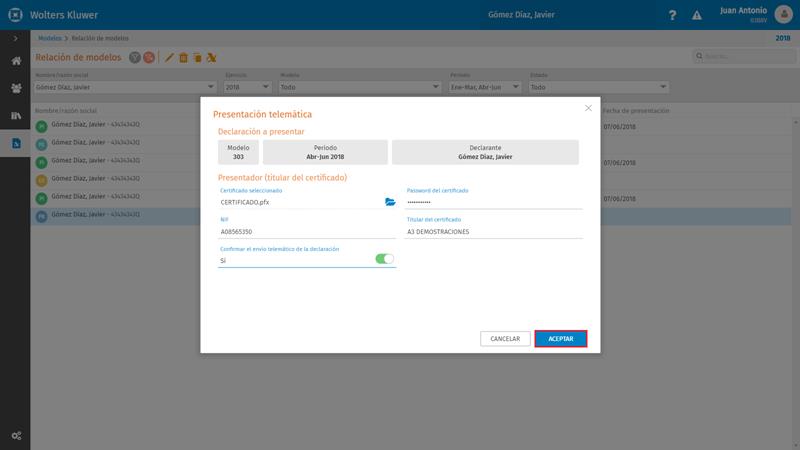The height and width of the screenshot is (450, 800).
Task: Click the gray filter funnel icon
Action: coord(135,58)
